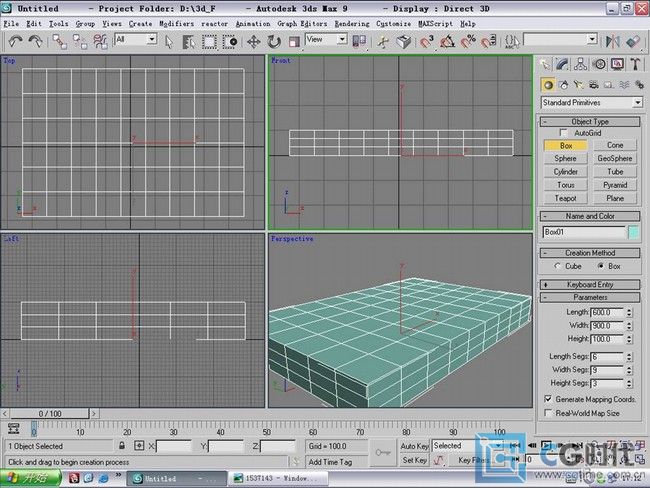
Task: Click the Pyramid primitive button
Action: tap(615, 185)
